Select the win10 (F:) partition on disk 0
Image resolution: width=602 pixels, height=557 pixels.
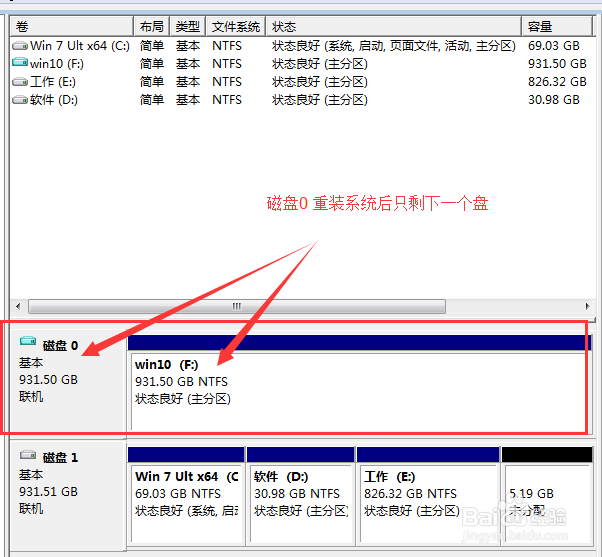pyautogui.click(x=359, y=383)
